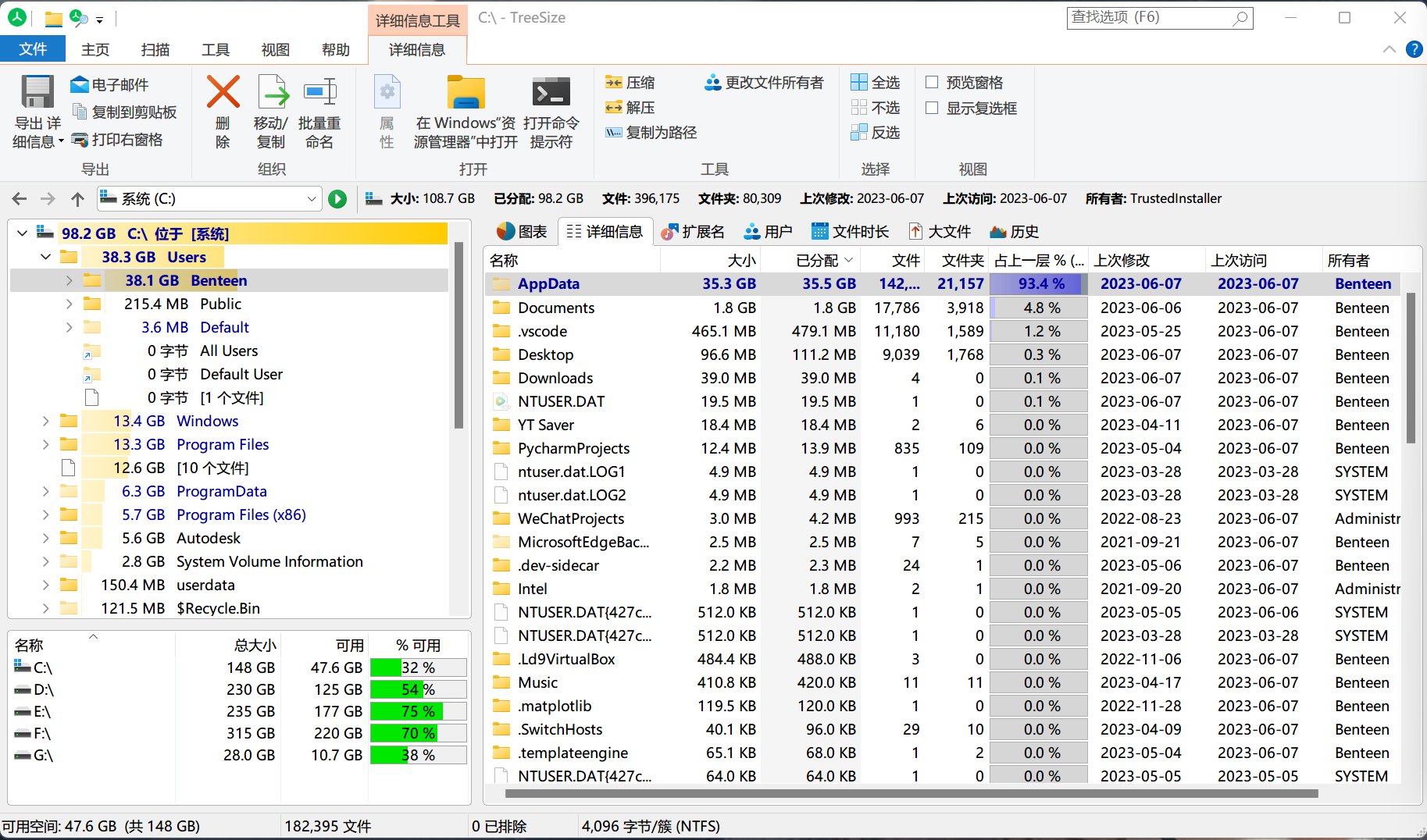
Task: Switch to the Users (用户) tab
Action: click(x=769, y=231)
